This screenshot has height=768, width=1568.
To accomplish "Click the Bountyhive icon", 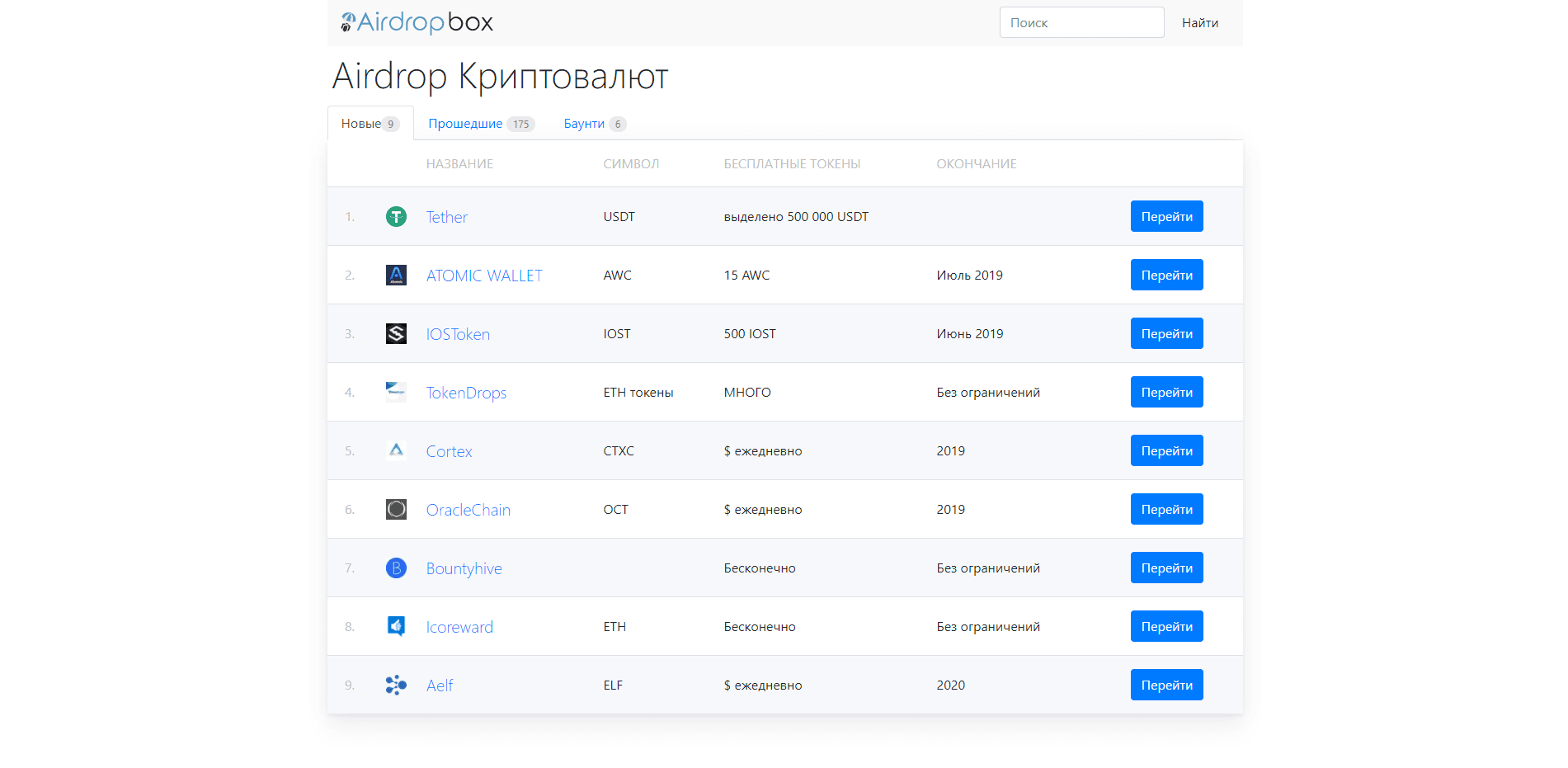I will tap(396, 568).
